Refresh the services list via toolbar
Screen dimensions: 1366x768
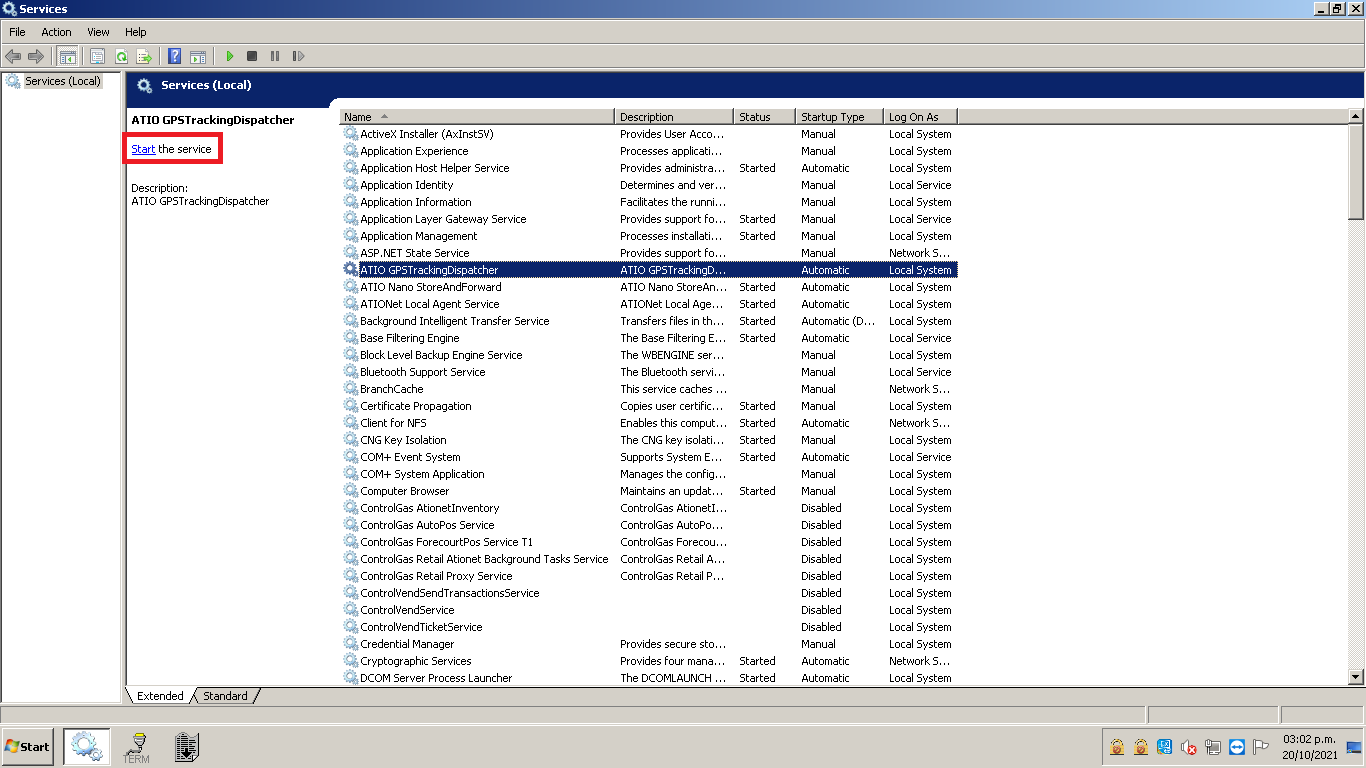(x=121, y=57)
